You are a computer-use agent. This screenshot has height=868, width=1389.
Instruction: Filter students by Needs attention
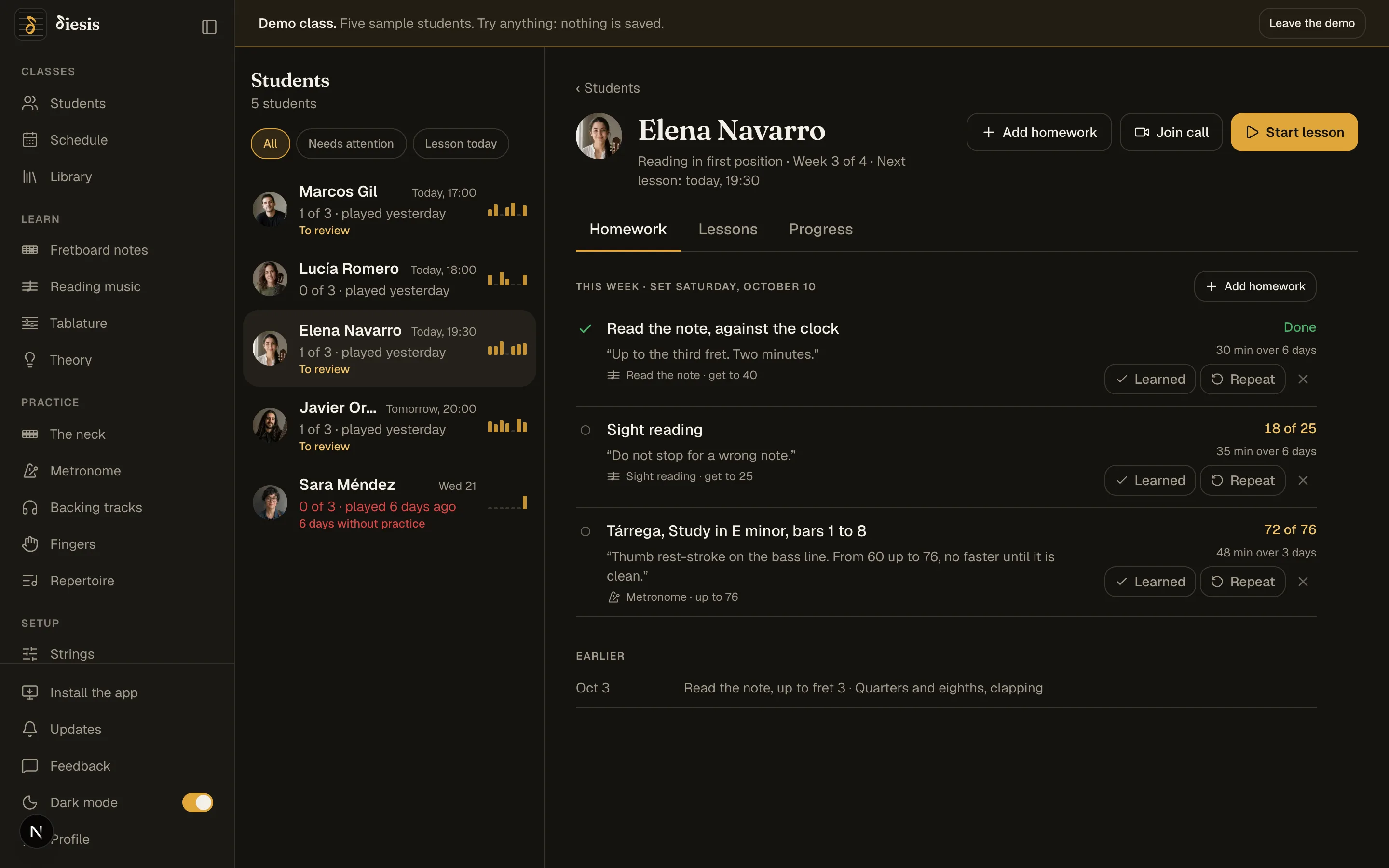[351, 144]
